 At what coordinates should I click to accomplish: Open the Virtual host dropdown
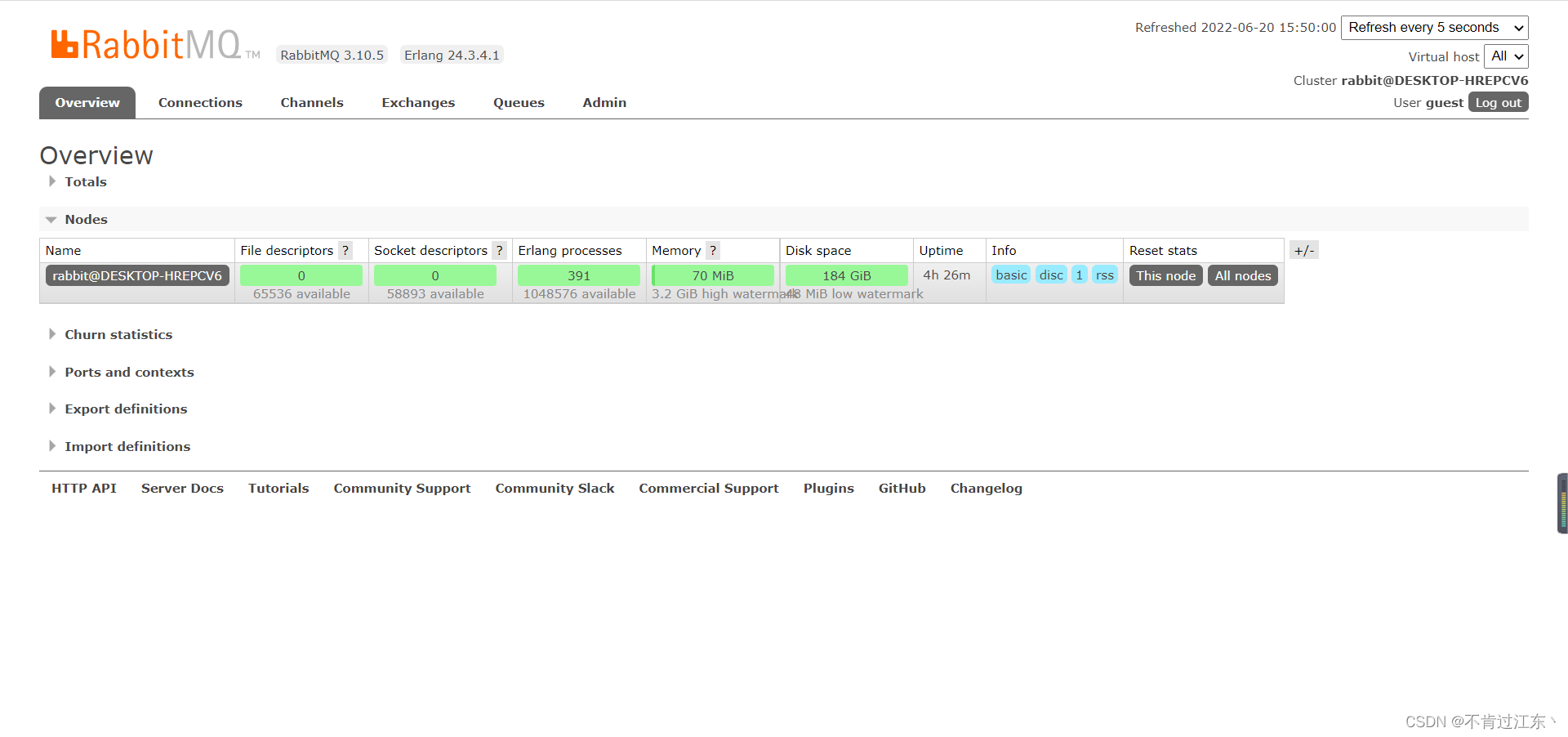pos(1506,56)
